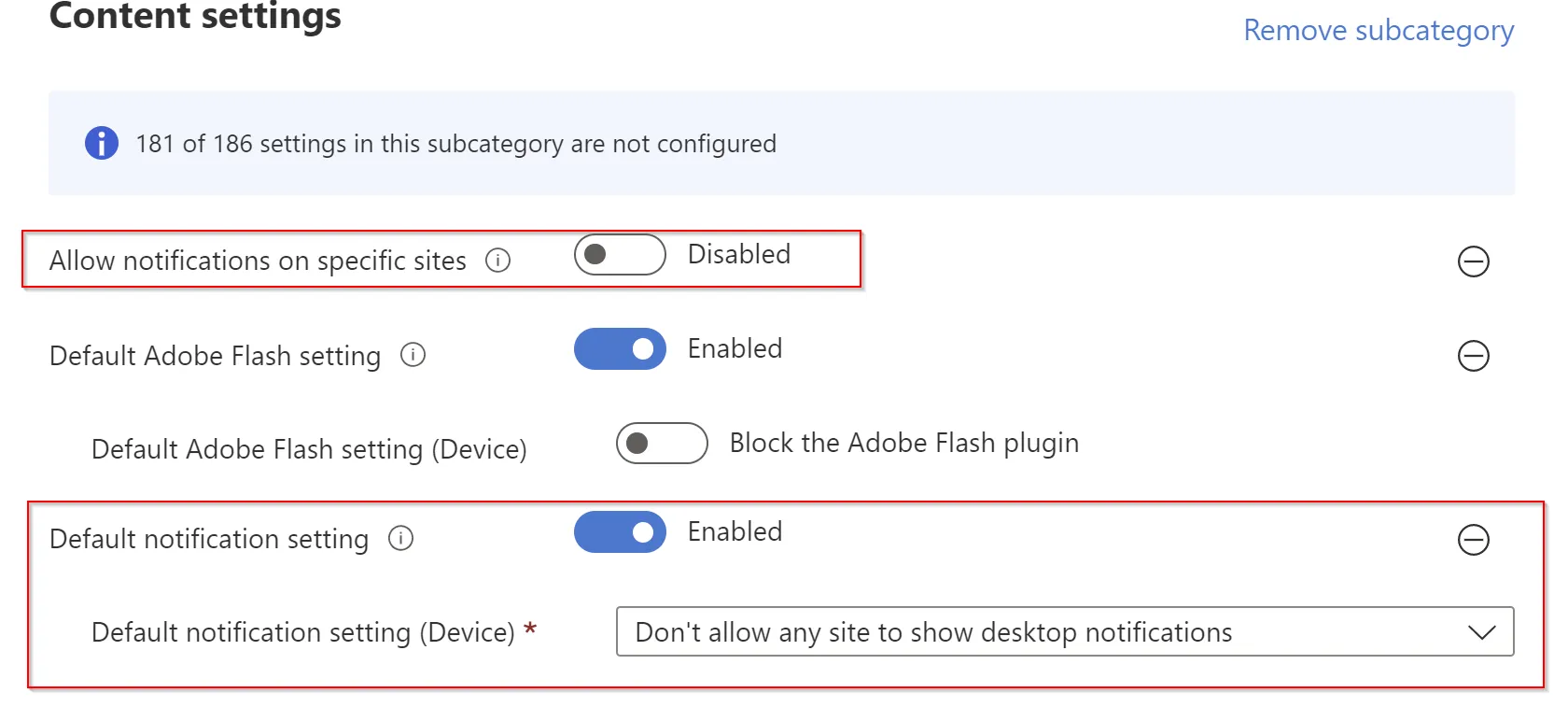Click the blue info icon in the banner
Screen dimensions: 1568x721
[102, 143]
